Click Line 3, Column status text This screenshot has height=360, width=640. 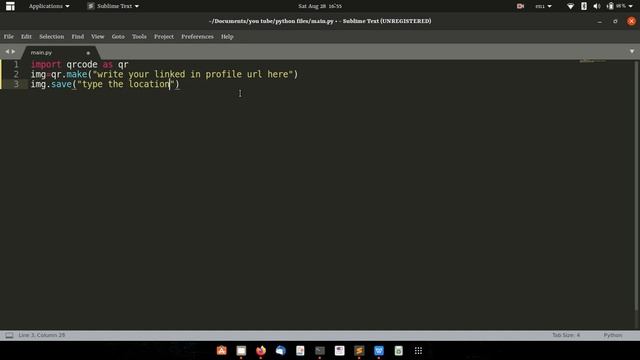42,335
